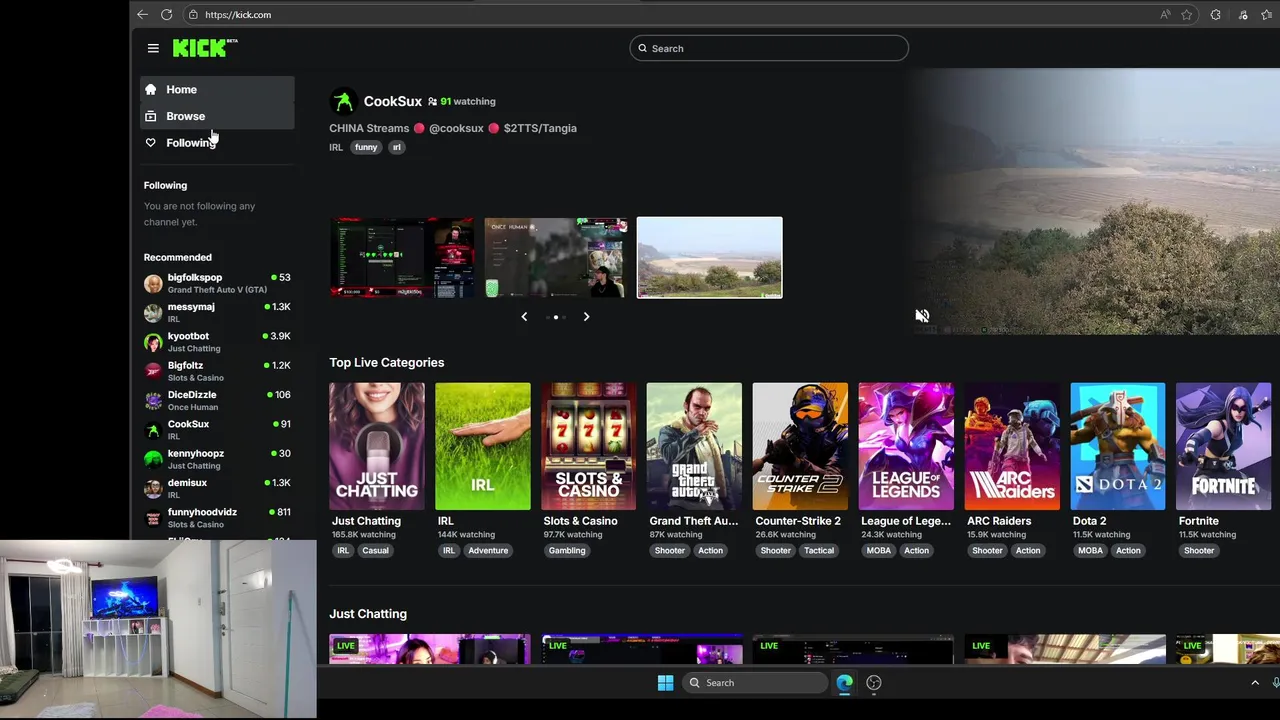Open the hamburger sidebar menu
Screen dimensions: 1280x720
(153, 48)
